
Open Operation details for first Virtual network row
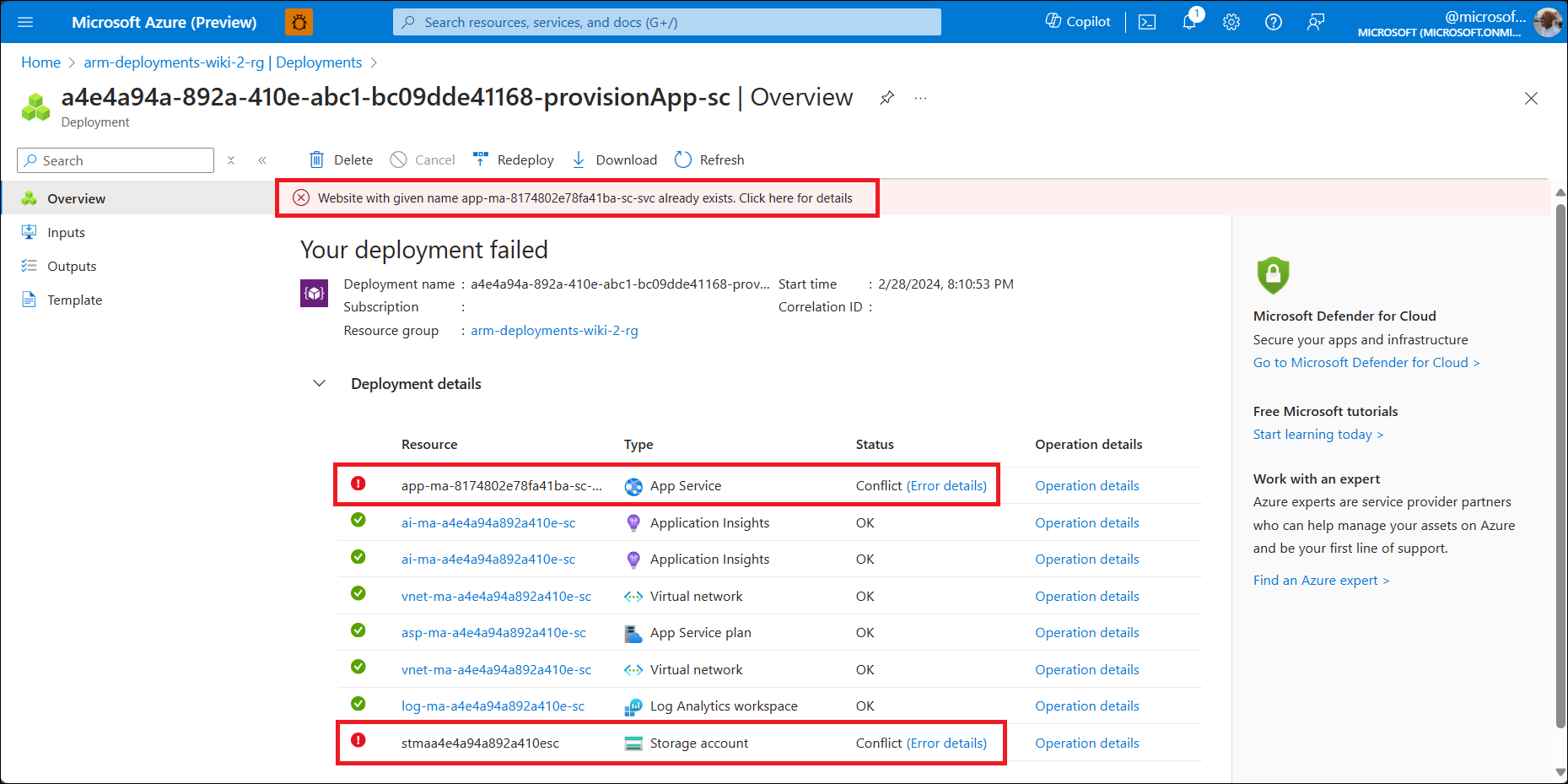(x=1087, y=597)
